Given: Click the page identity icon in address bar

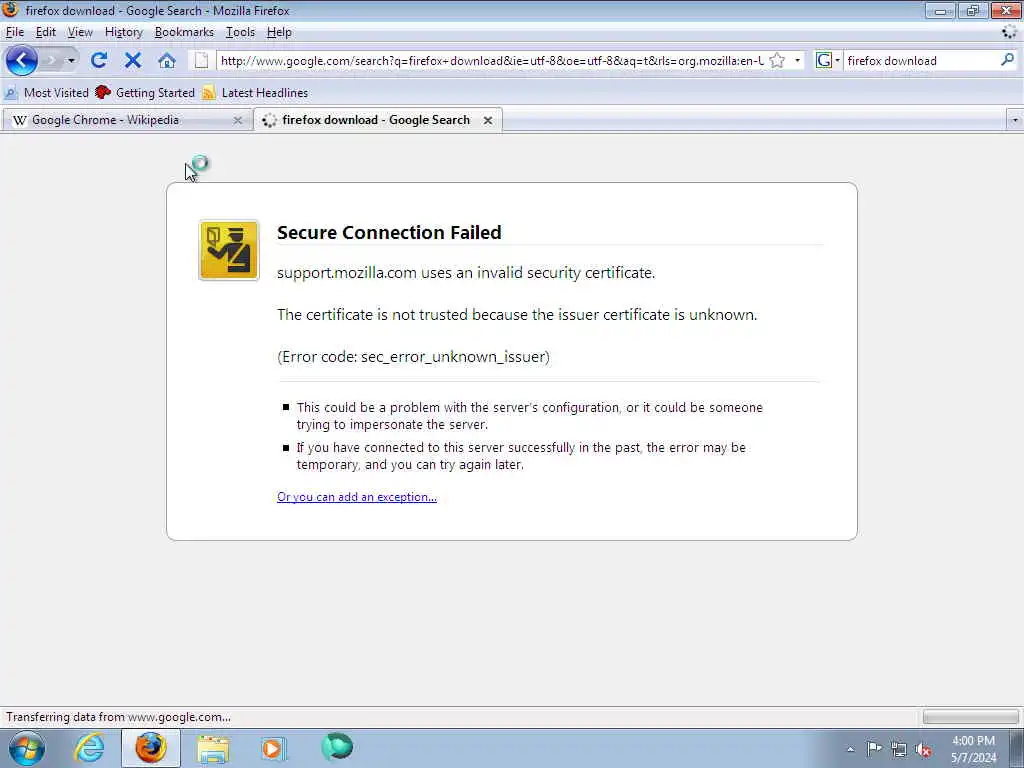Looking at the screenshot, I should (201, 61).
